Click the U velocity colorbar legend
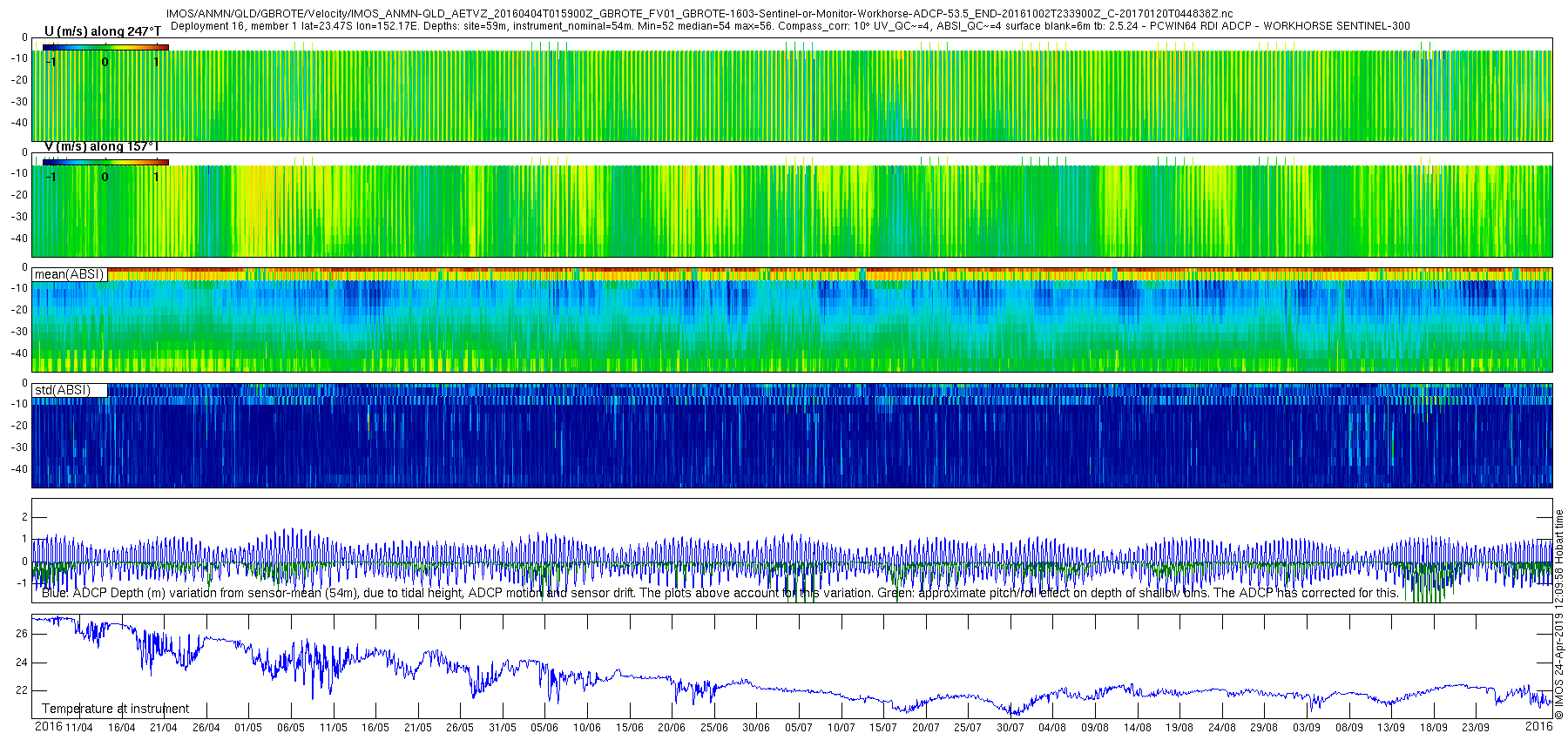The width and height of the screenshot is (1568, 740). (105, 47)
